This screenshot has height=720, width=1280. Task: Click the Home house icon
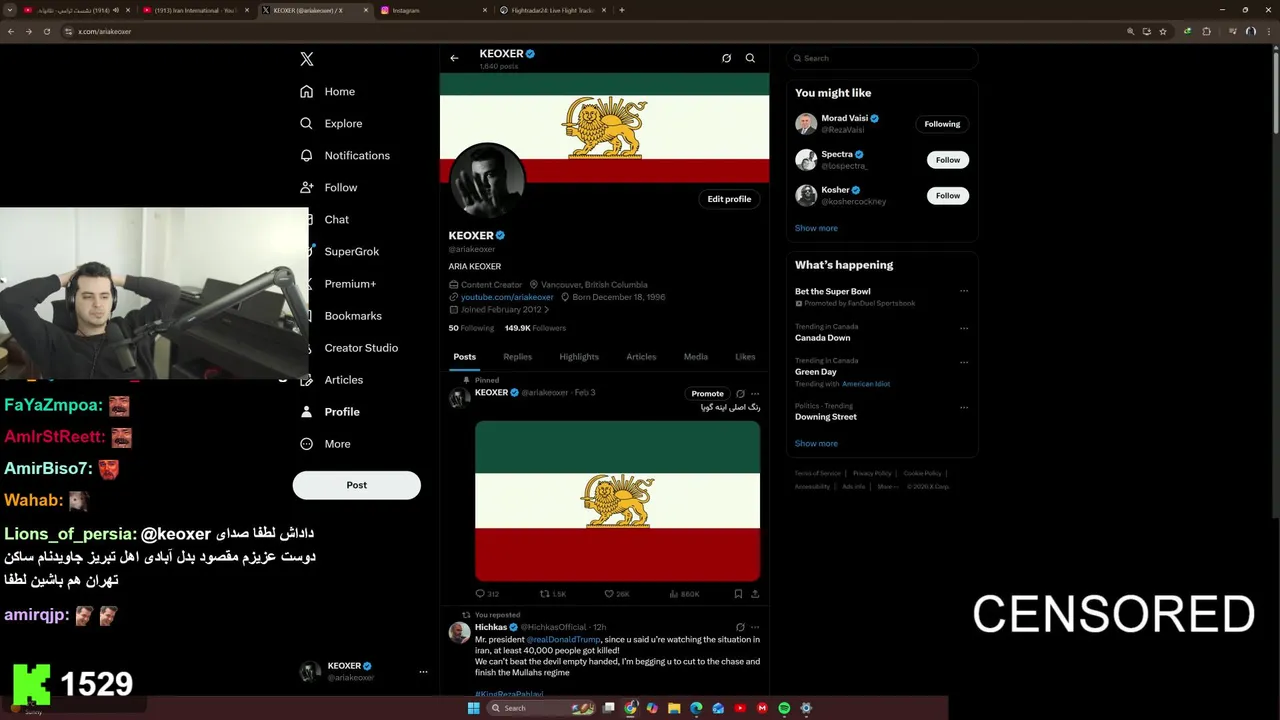306,91
